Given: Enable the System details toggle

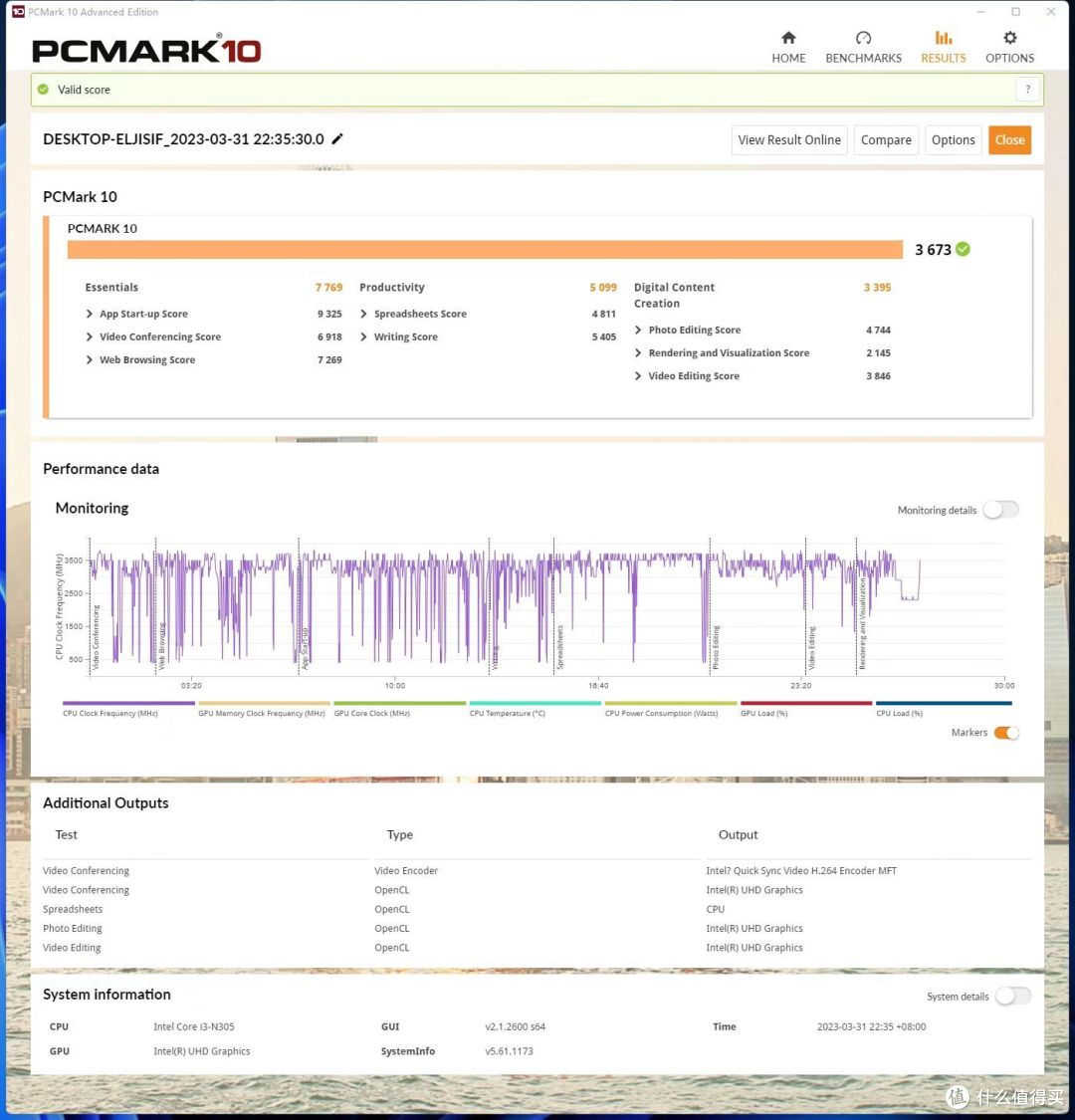Looking at the screenshot, I should [x=1013, y=996].
